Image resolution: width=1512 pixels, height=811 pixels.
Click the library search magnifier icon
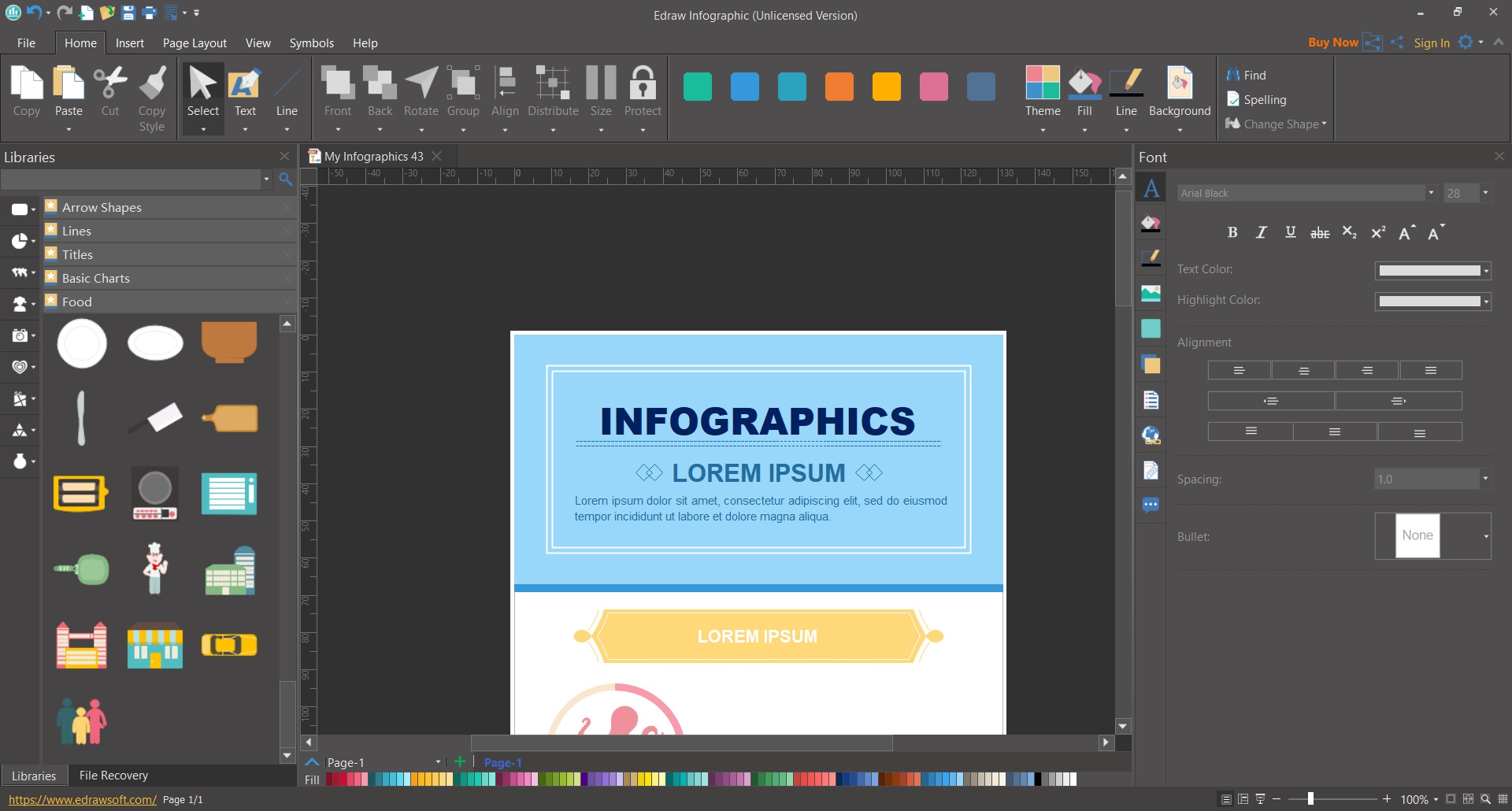point(286,180)
